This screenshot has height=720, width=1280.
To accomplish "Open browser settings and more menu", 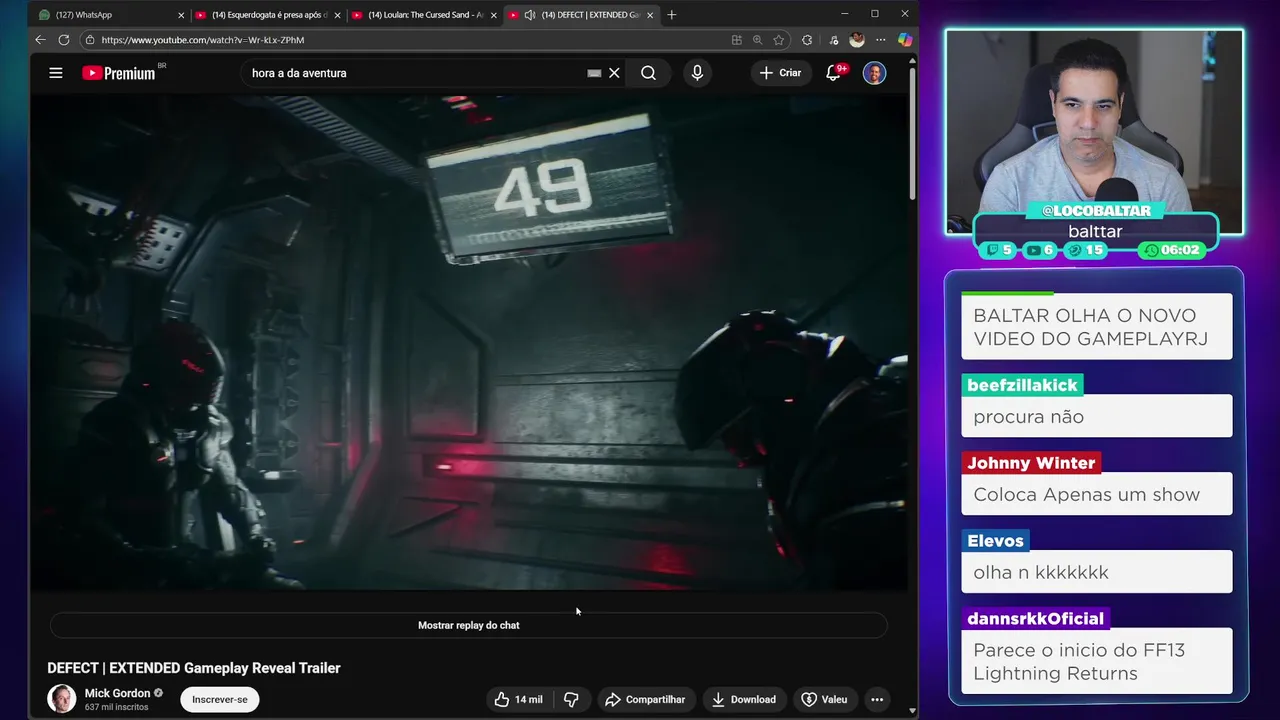I will click(x=880, y=40).
